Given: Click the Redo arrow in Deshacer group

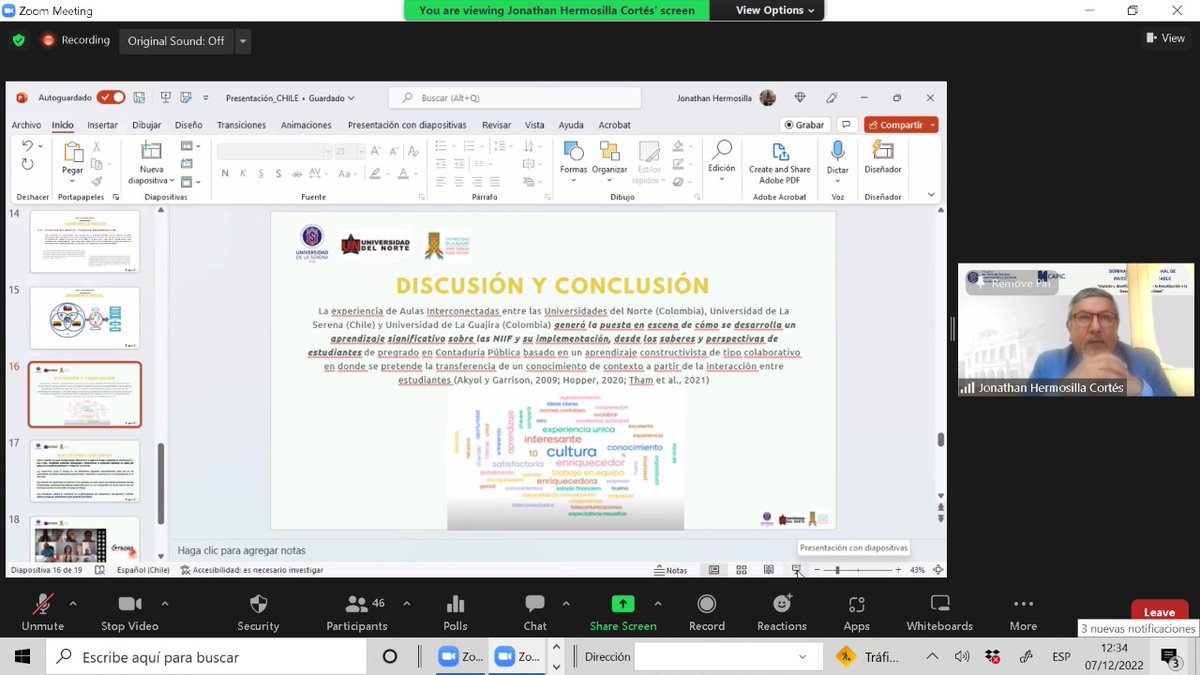Looking at the screenshot, I should [27, 165].
